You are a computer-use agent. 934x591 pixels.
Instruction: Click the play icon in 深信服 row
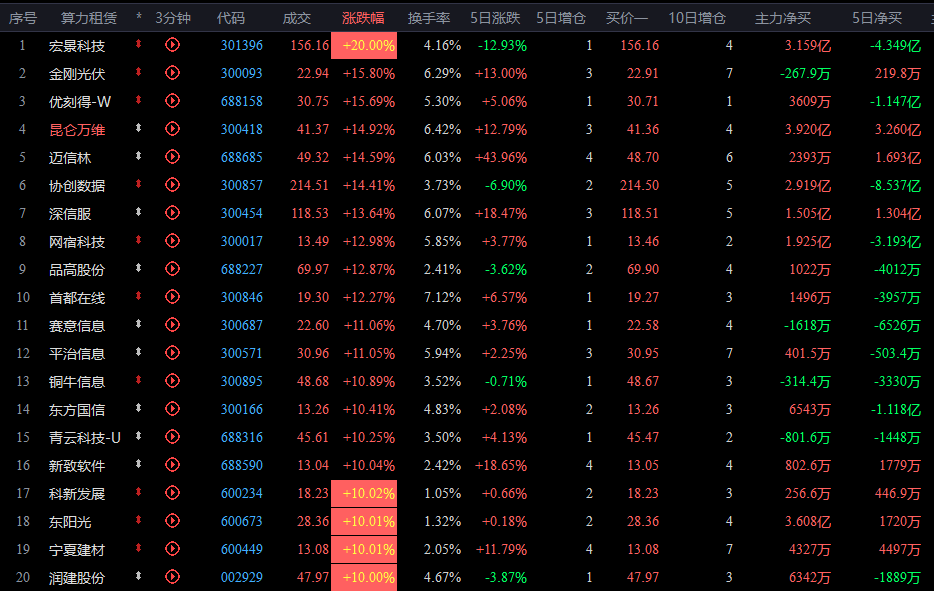pyautogui.click(x=172, y=213)
